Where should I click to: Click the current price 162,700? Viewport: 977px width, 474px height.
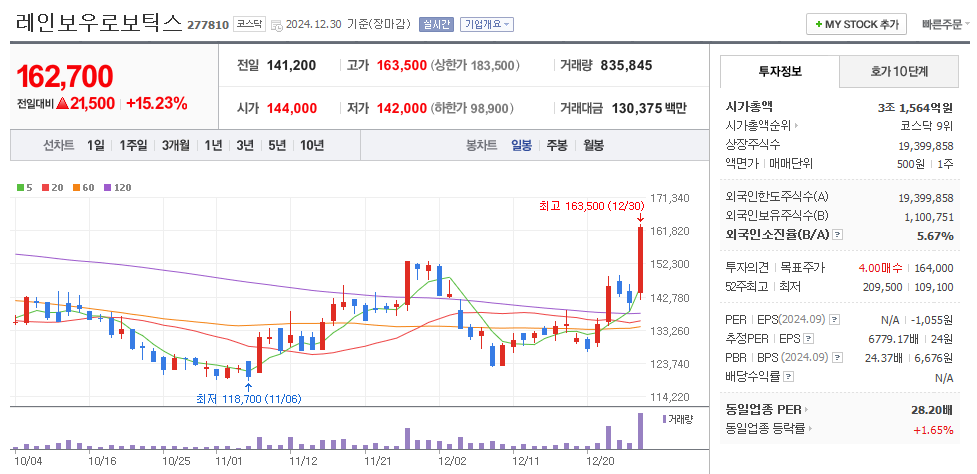(65, 76)
